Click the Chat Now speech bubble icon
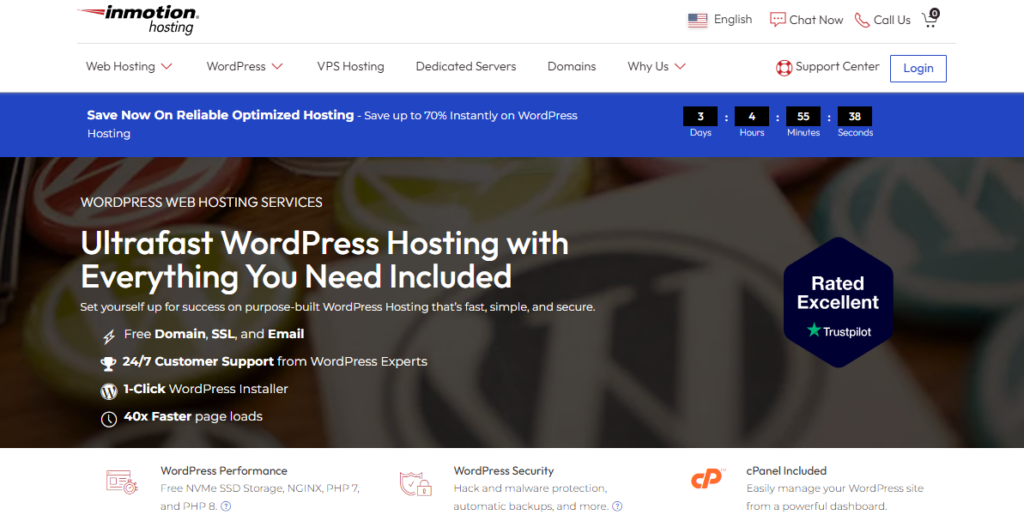Viewport: 1024px width, 527px height. click(777, 20)
